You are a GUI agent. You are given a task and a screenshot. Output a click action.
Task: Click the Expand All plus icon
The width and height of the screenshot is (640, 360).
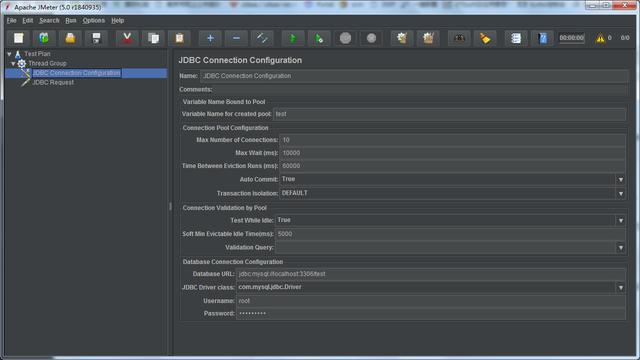click(x=210, y=38)
